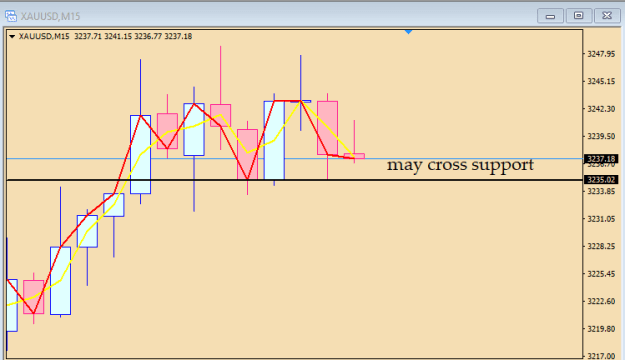Click the XAUUSD,M15 chart window icon

click(x=11, y=16)
